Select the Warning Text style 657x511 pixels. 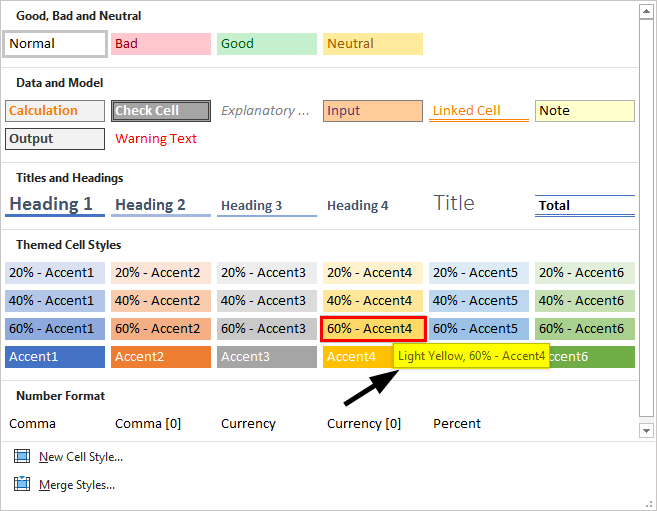[x=161, y=139]
